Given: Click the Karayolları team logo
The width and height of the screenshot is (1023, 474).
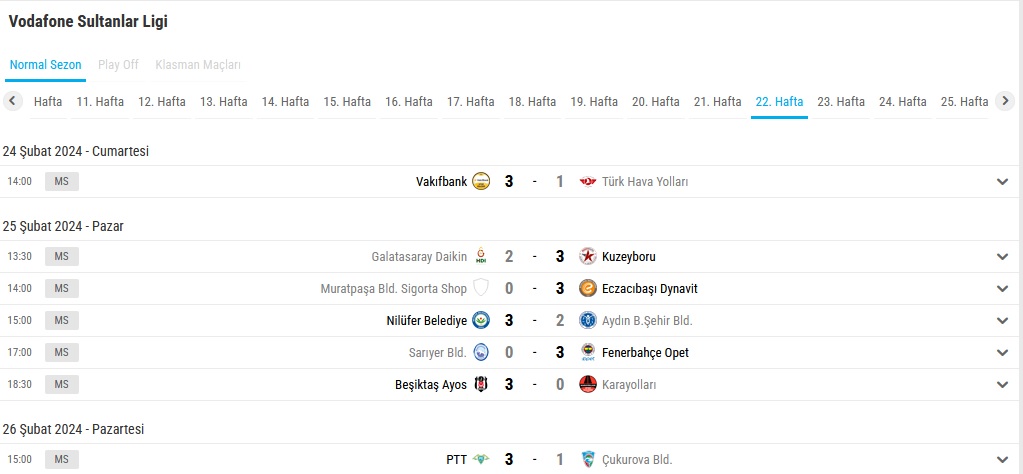Looking at the screenshot, I should coord(588,384).
